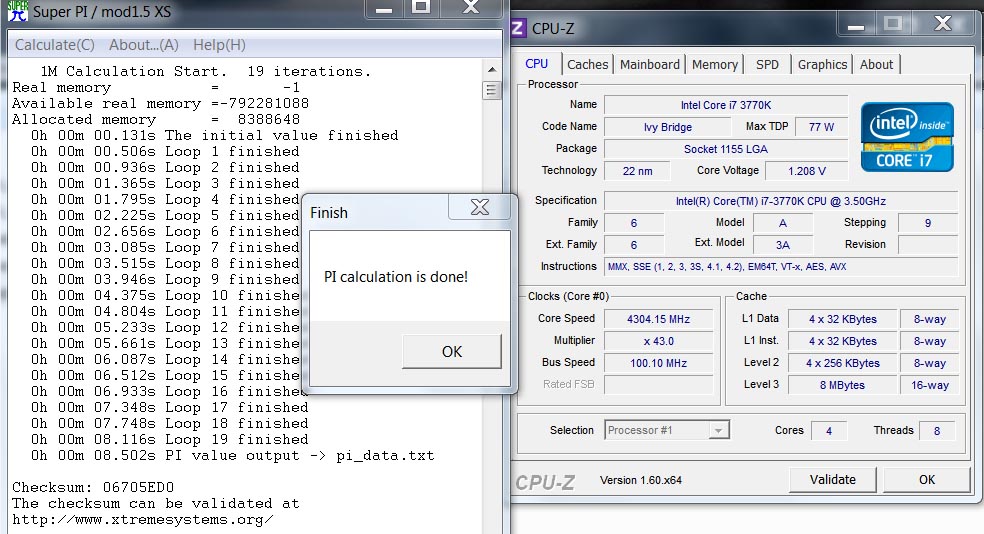This screenshot has height=534, width=984.
Task: Click the Level 3 value 8 MBytes
Action: [x=842, y=385]
